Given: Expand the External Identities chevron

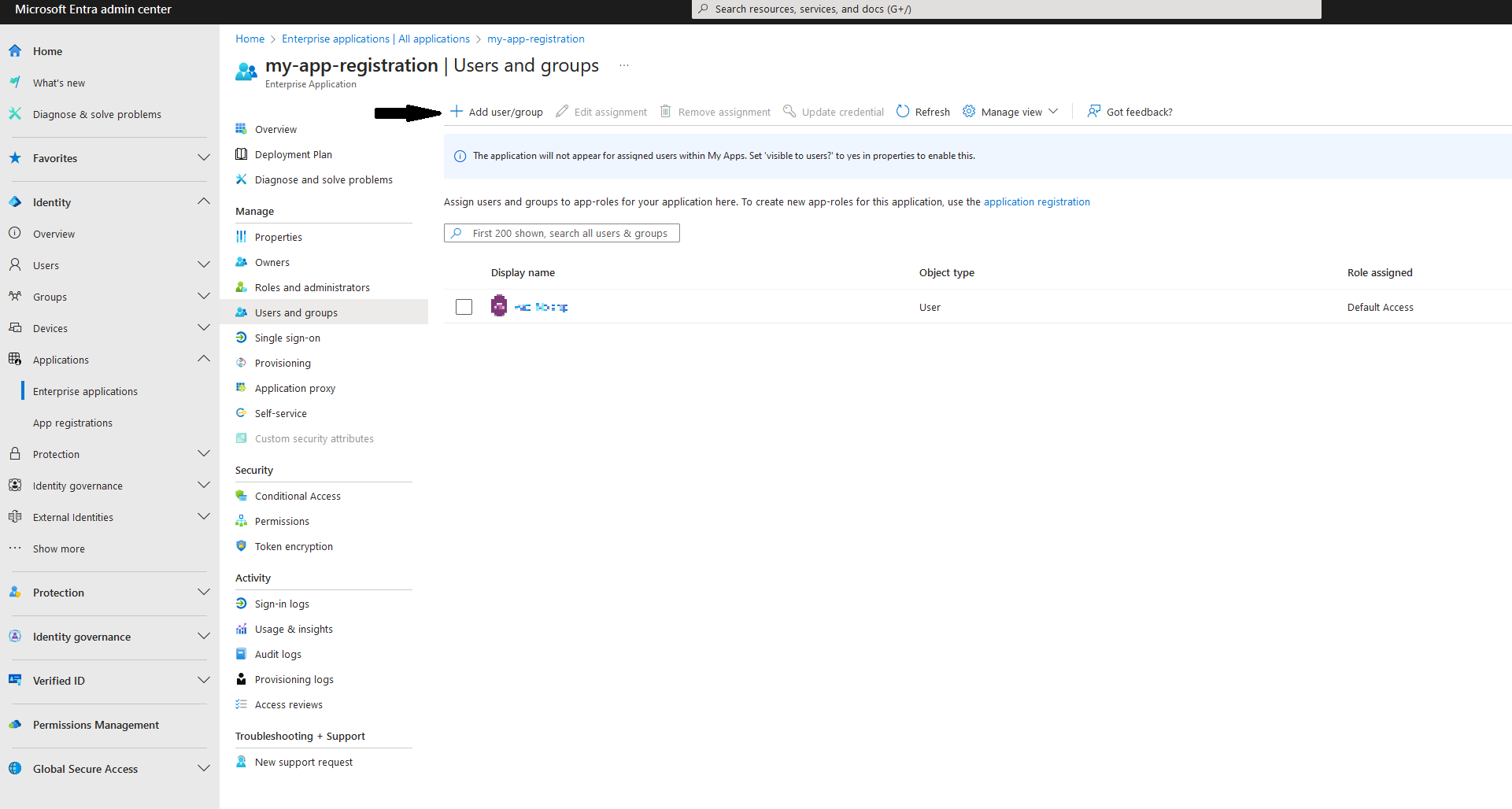Looking at the screenshot, I should point(204,516).
